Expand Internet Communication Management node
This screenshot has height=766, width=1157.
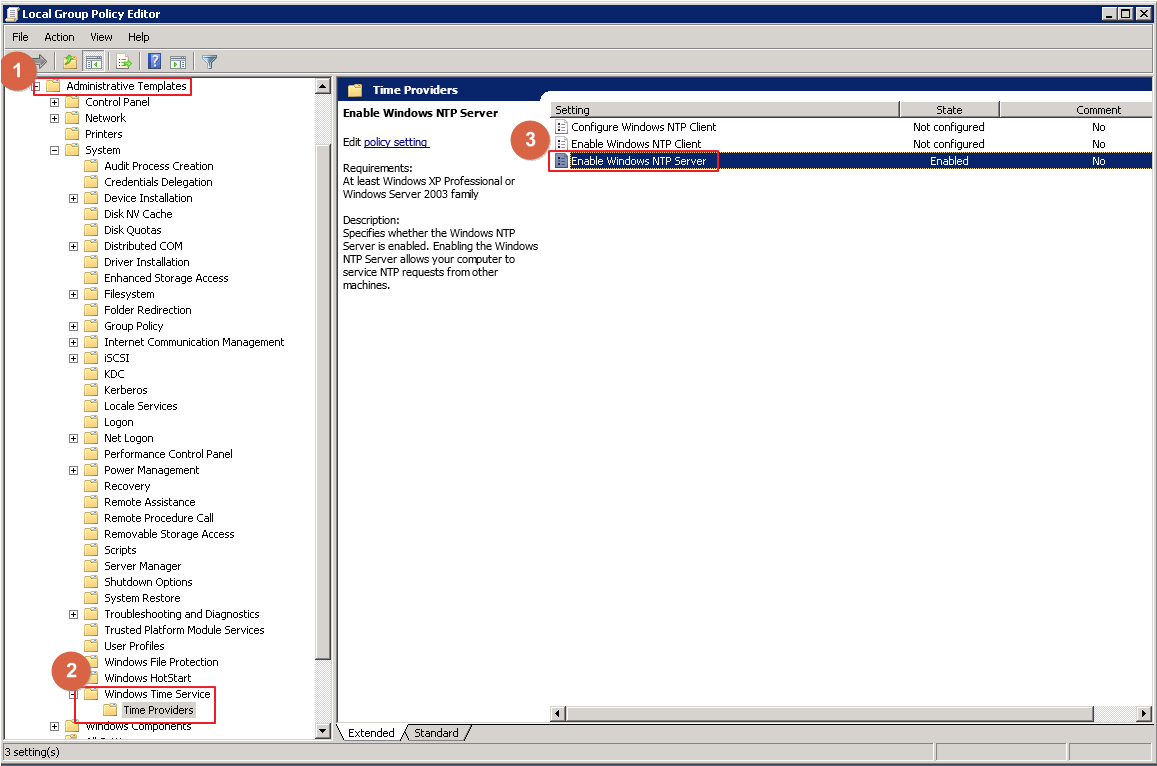pyautogui.click(x=74, y=342)
